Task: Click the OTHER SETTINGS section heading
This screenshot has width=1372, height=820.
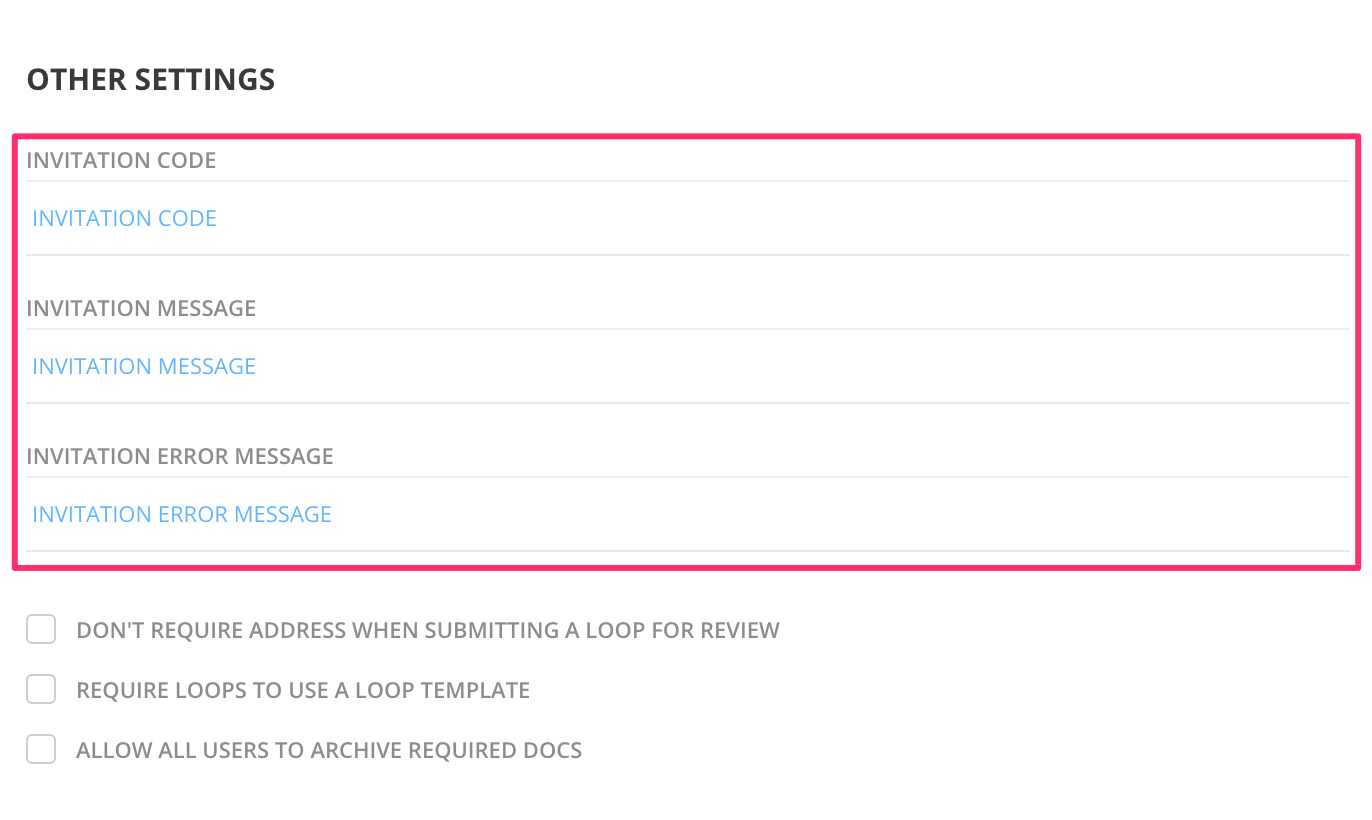Action: coord(151,80)
